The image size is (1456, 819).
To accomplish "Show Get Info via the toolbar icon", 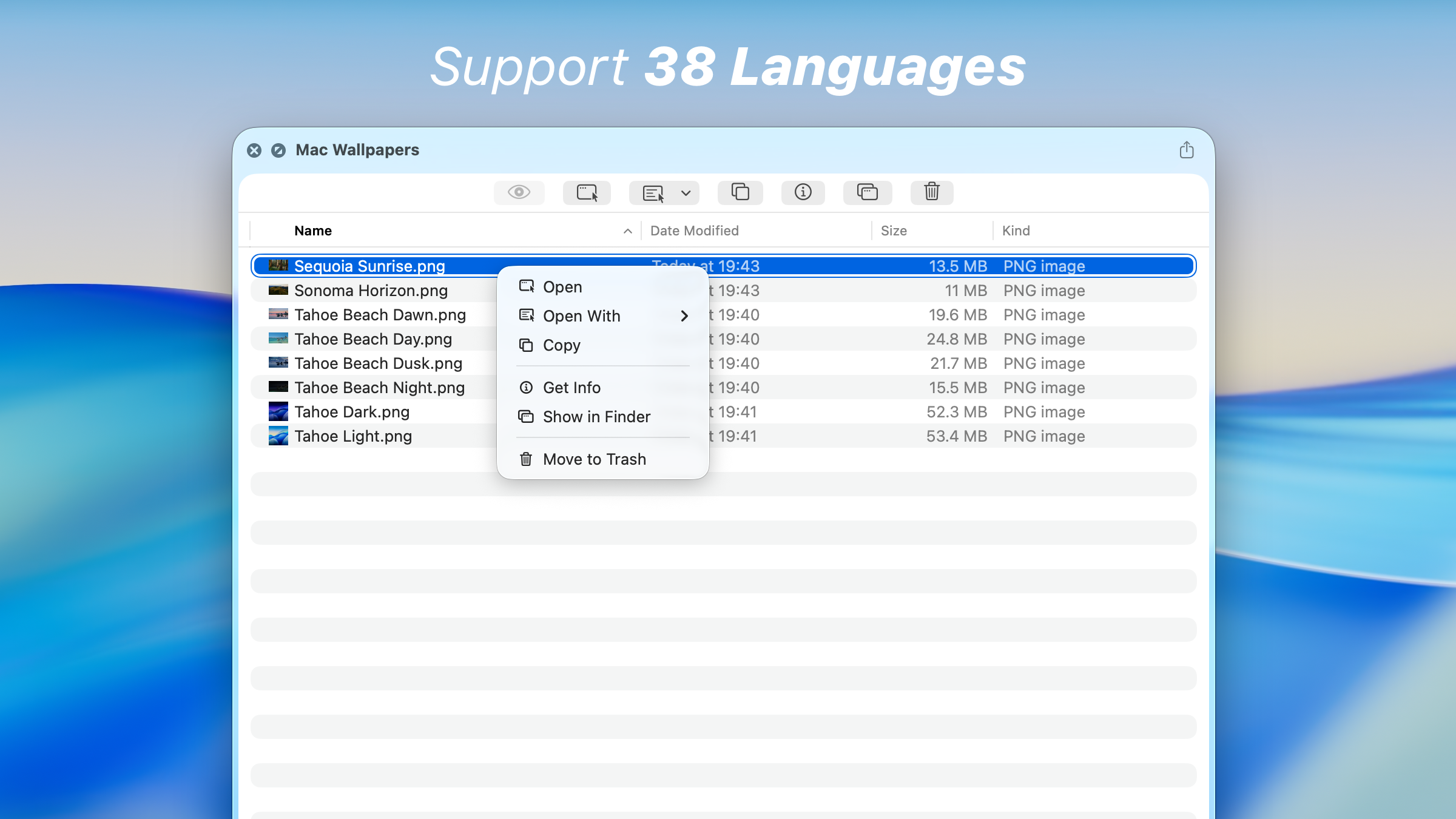I will coord(803,192).
